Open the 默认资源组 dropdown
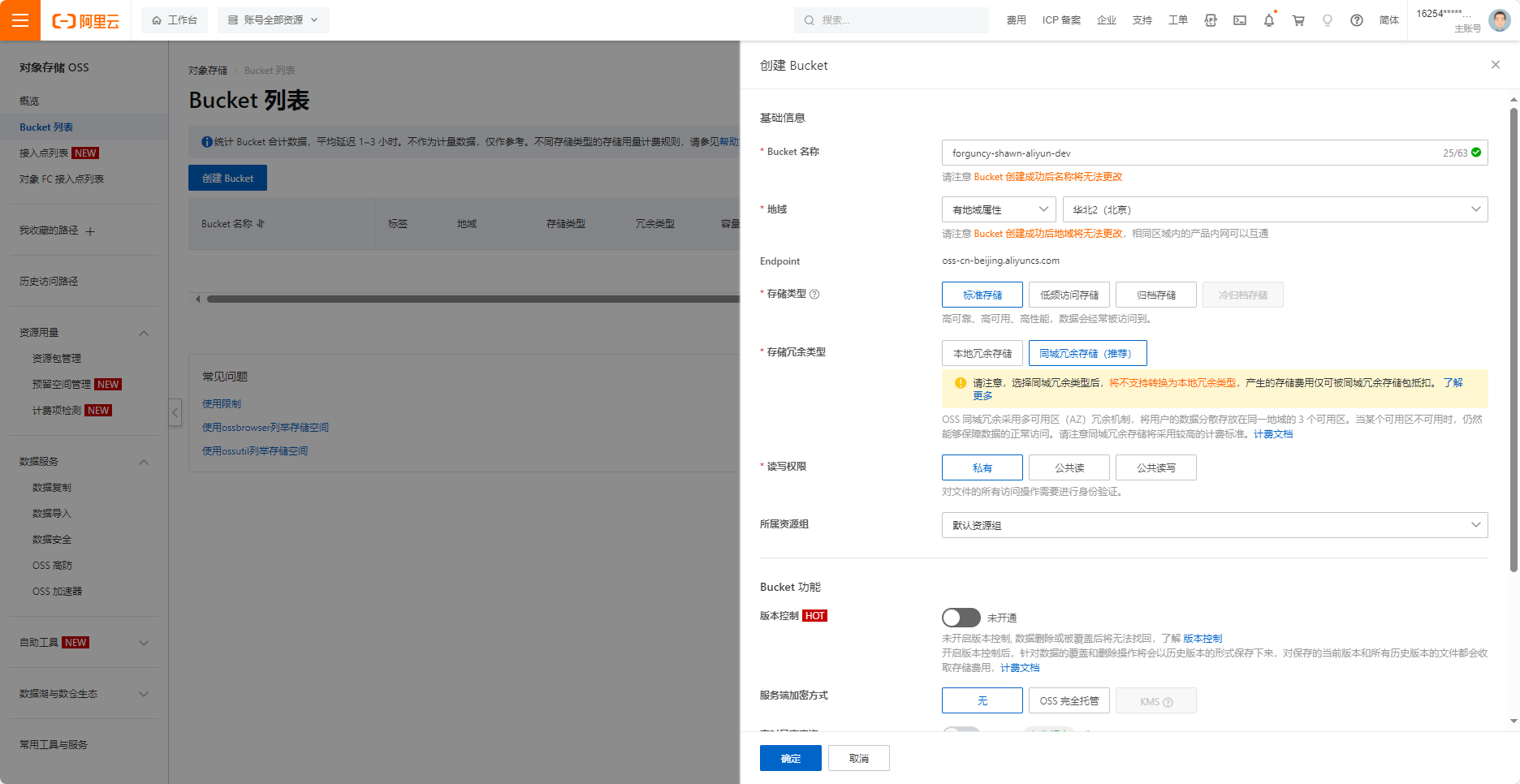1520x784 pixels. tap(1215, 525)
